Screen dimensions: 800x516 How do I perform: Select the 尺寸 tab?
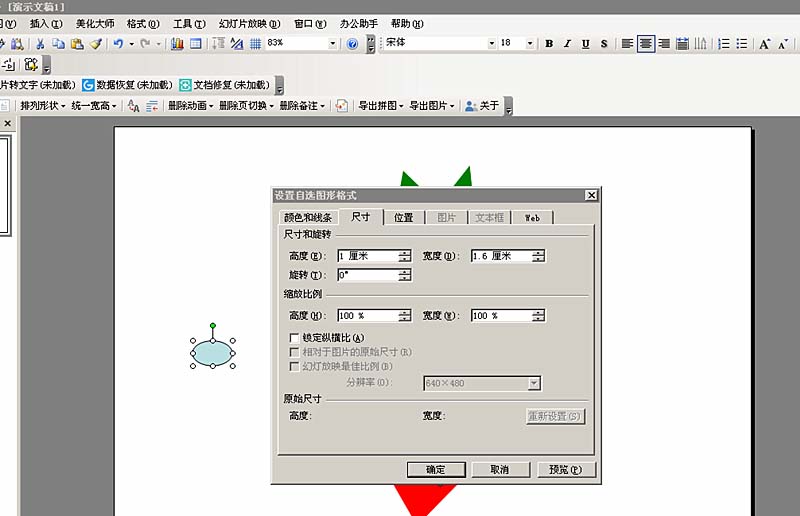point(361,216)
